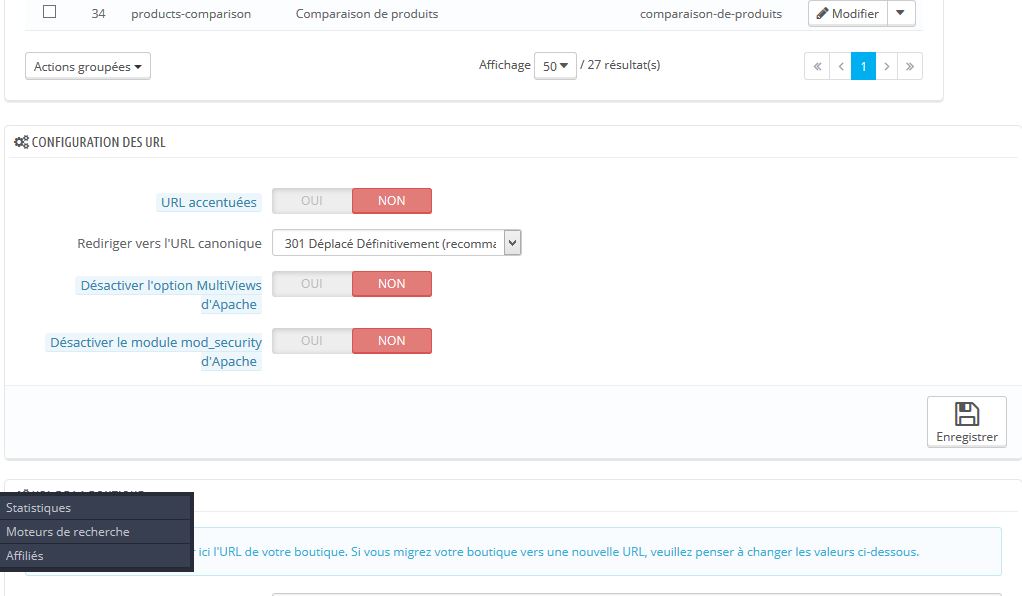Check the products-comparison row checkbox
The image size is (1022, 596).
click(50, 12)
